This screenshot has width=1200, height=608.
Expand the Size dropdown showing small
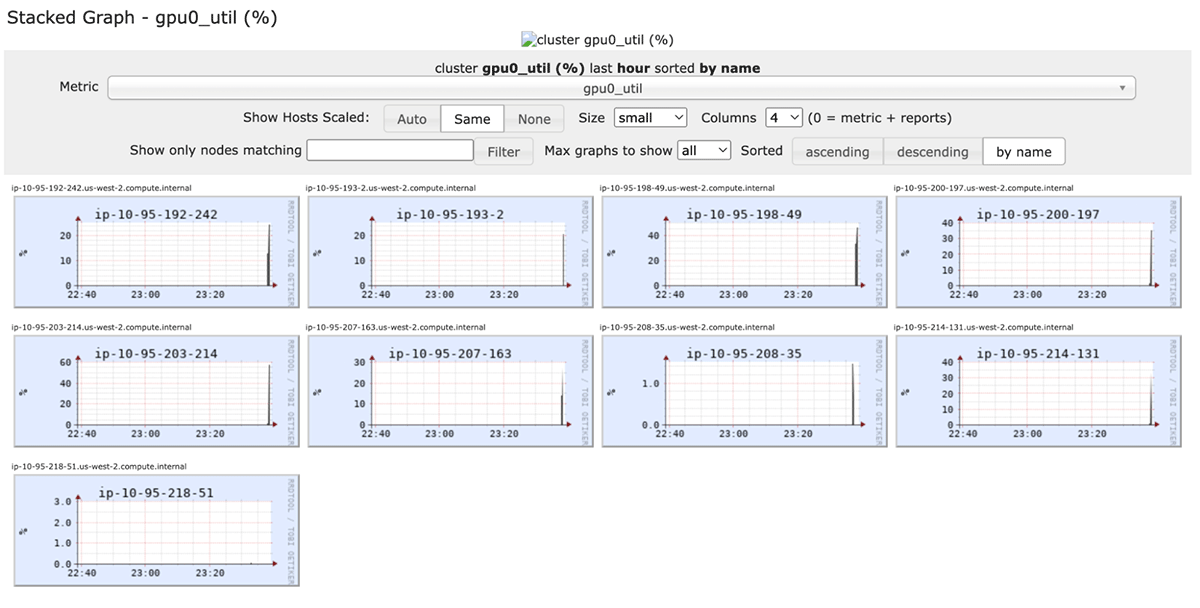tap(650, 118)
